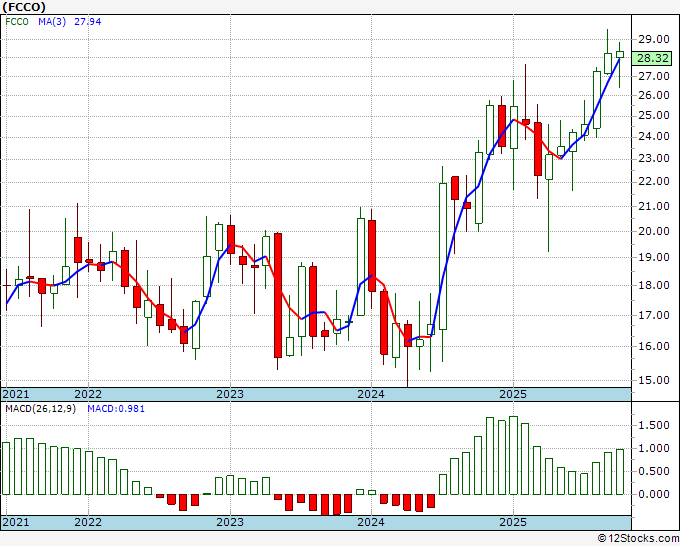Click the 19.00 price axis label
This screenshot has width=680, height=546.
[653, 257]
